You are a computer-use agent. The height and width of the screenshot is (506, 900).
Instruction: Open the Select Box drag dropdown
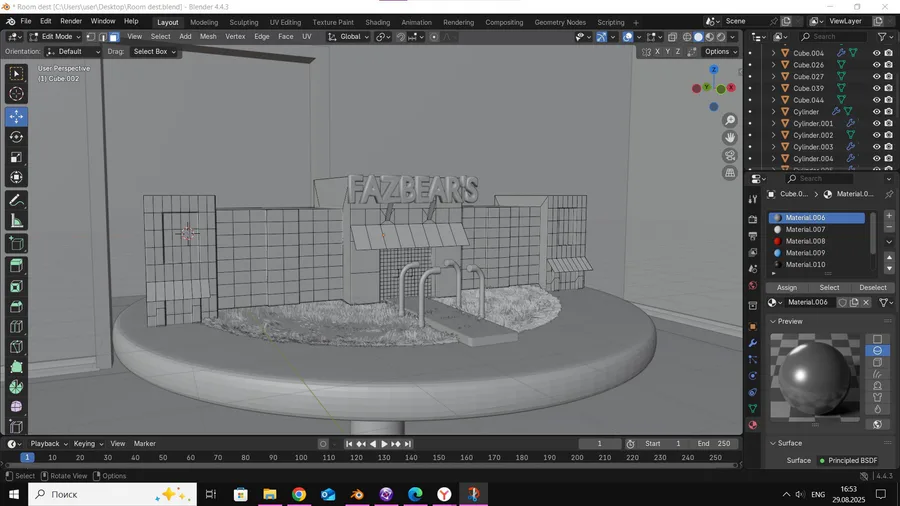click(x=154, y=52)
